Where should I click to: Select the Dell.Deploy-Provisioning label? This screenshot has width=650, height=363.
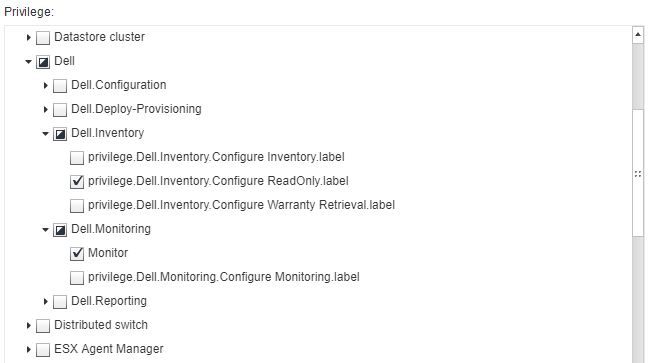pos(136,109)
